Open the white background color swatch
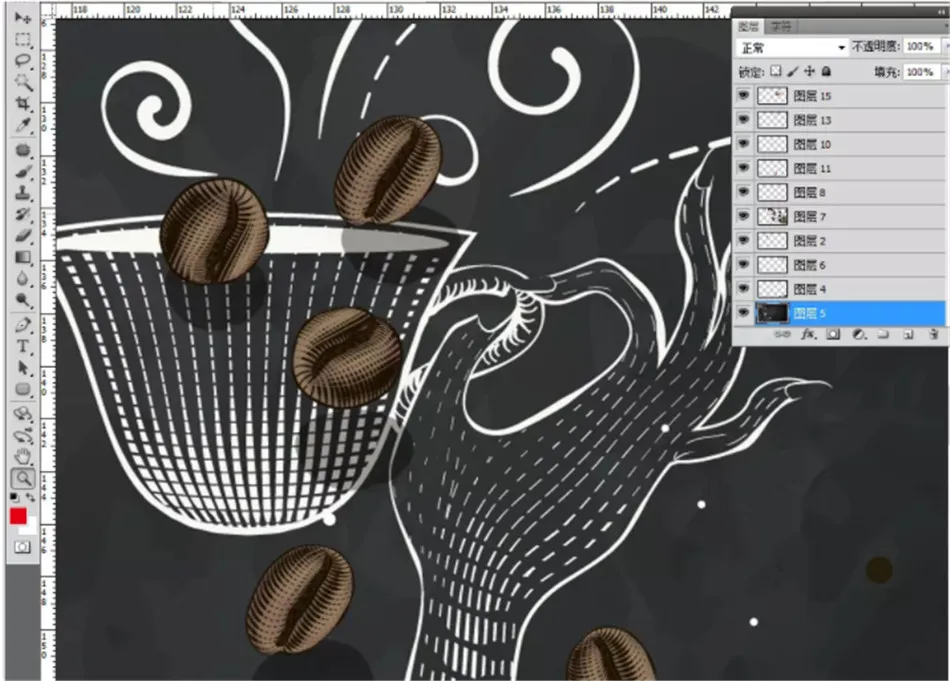Screen dimensions: 950x681 pos(32,528)
